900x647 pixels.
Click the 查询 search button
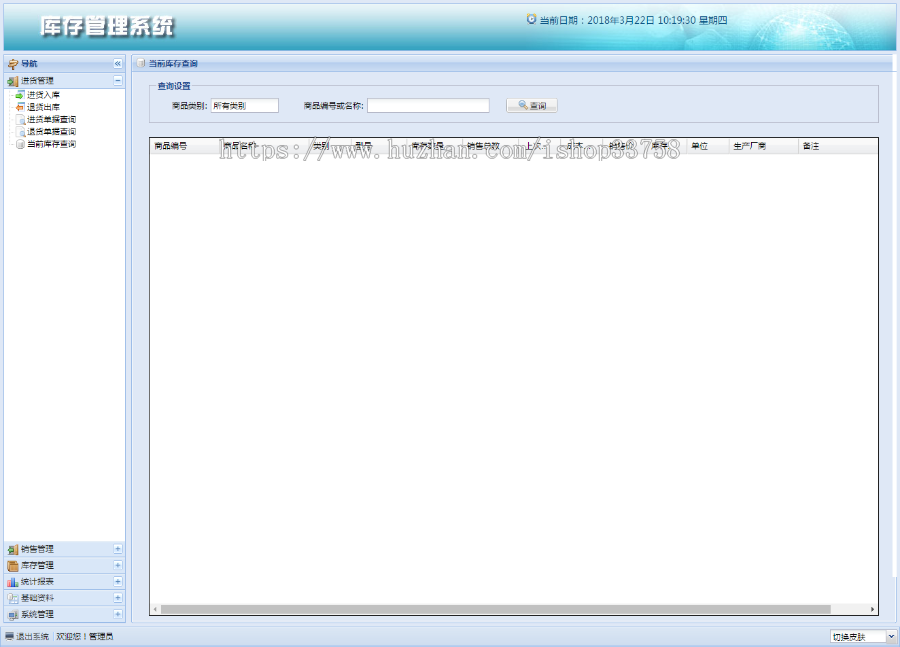click(530, 105)
